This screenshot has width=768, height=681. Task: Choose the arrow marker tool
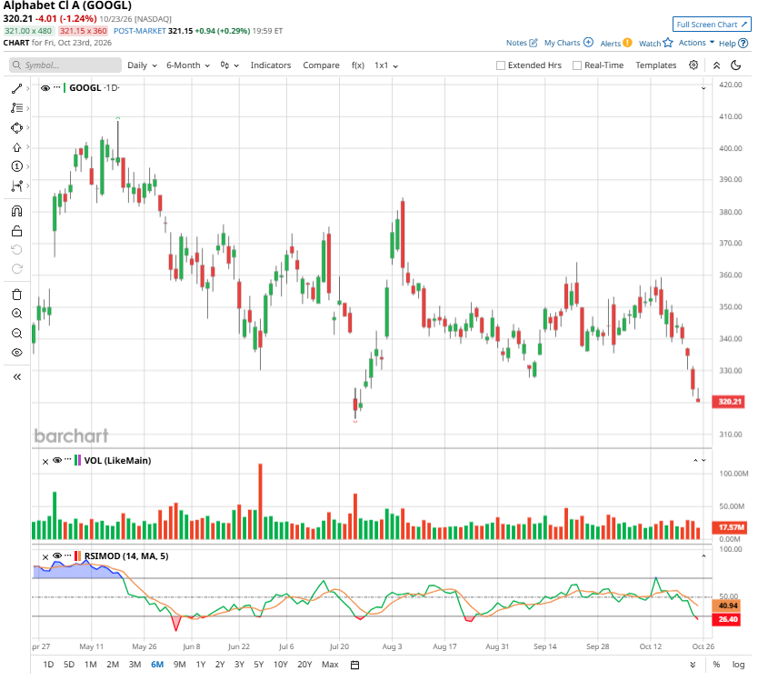tap(17, 147)
